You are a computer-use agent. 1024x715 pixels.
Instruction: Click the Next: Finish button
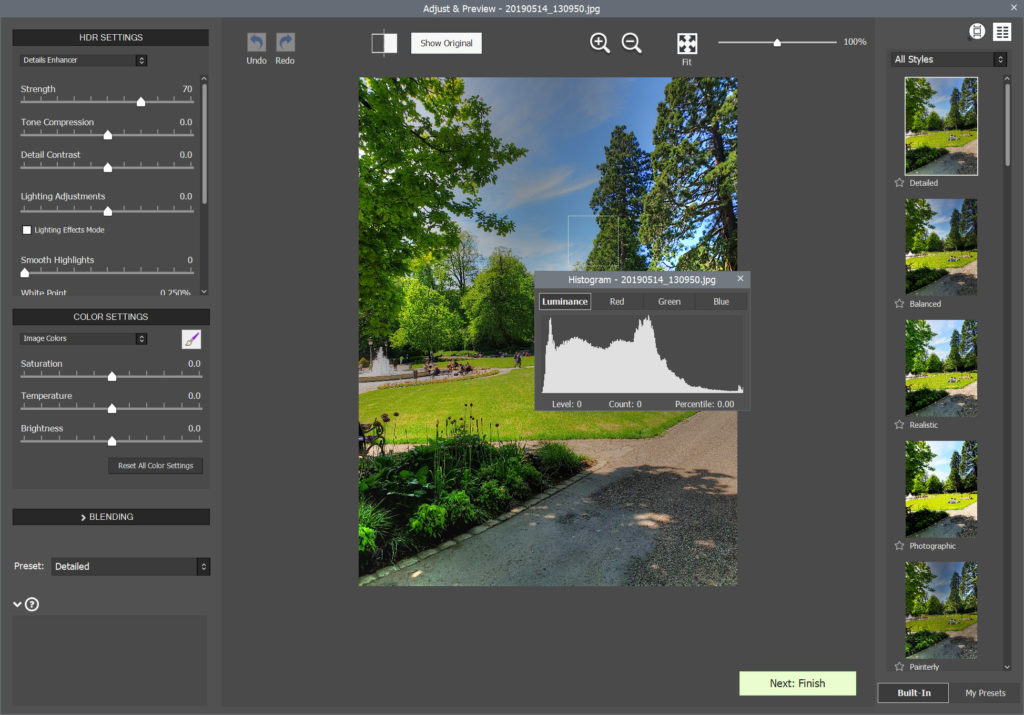tap(797, 683)
